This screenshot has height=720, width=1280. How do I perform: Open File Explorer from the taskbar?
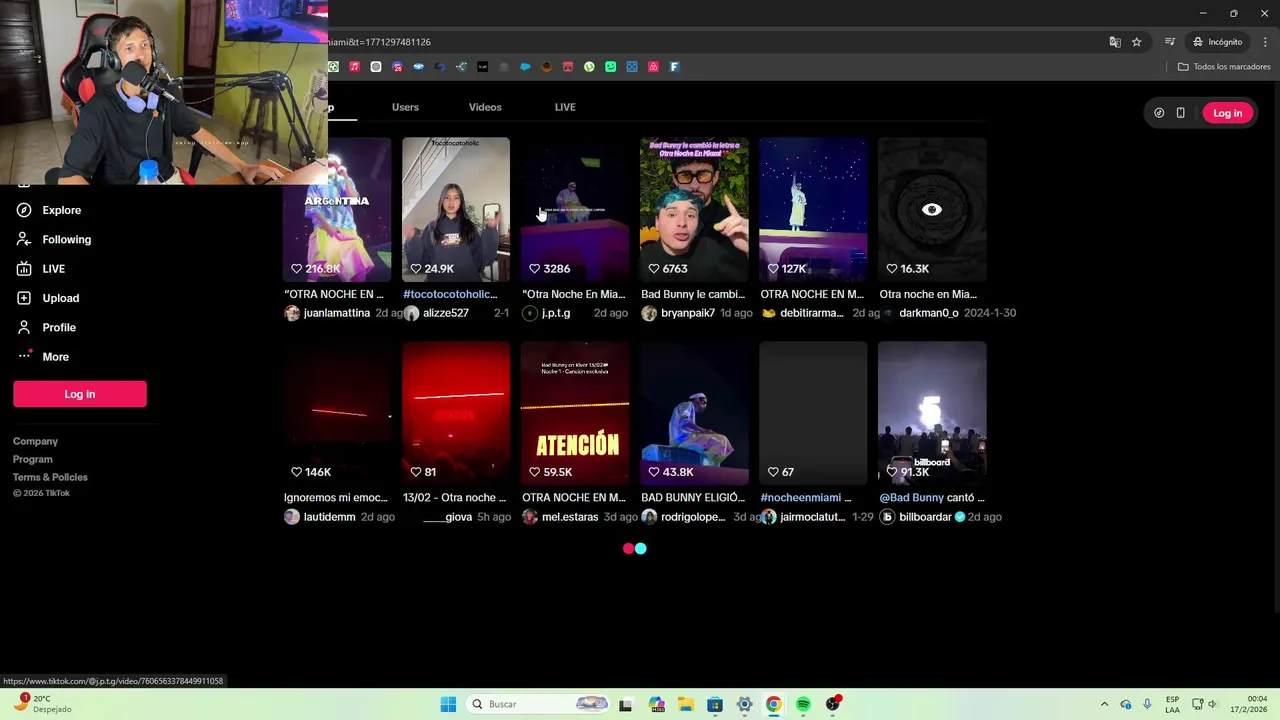(685, 704)
